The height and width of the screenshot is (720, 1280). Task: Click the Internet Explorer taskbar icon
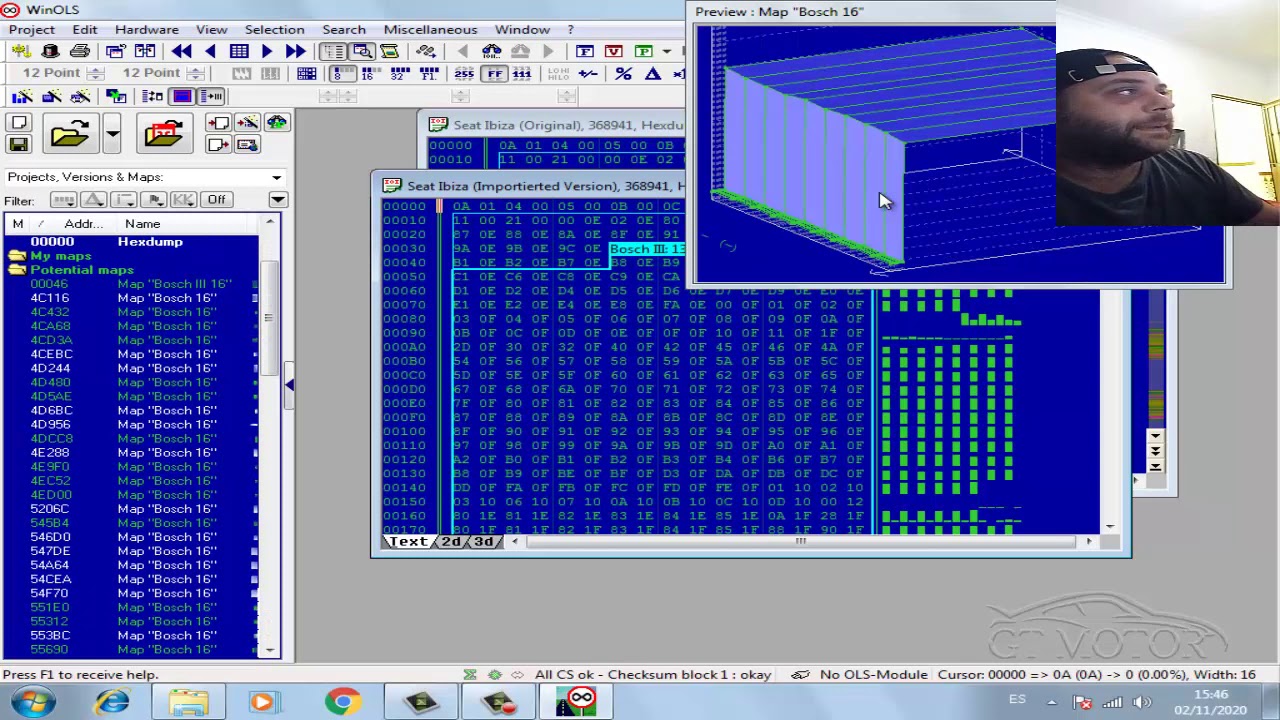(111, 701)
